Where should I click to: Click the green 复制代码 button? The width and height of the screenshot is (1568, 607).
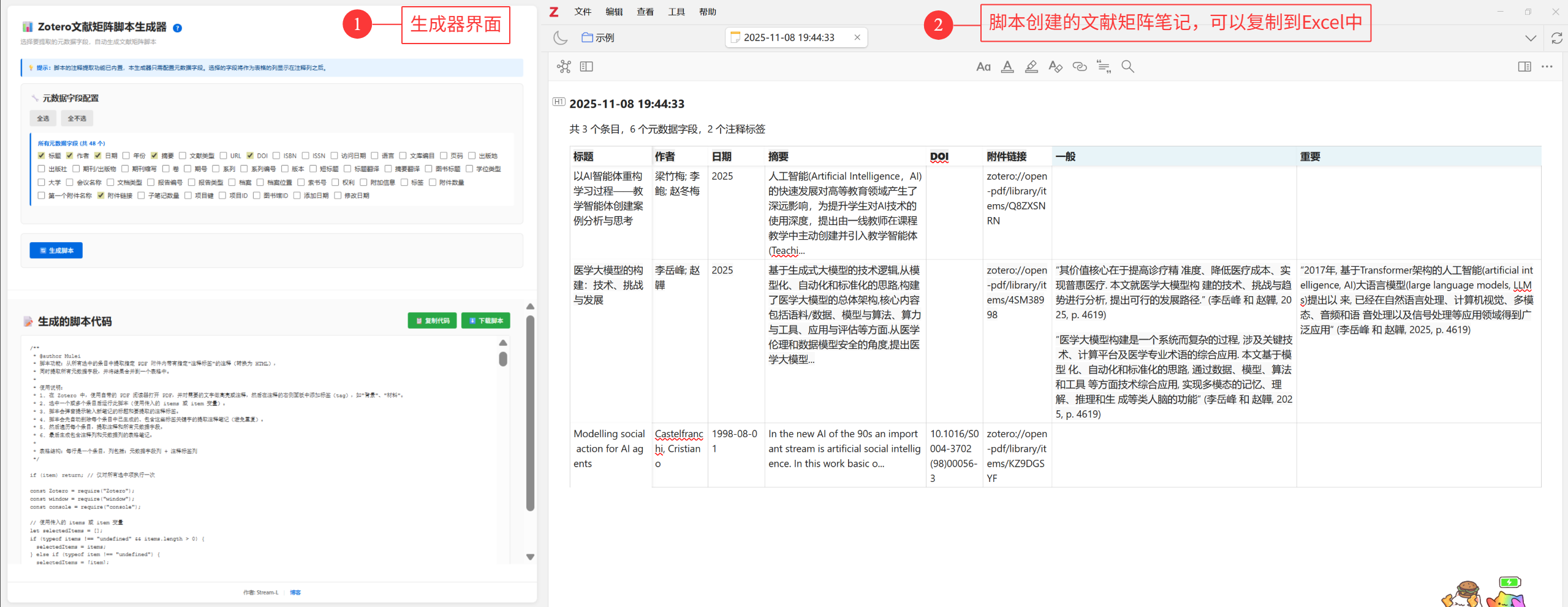(432, 321)
